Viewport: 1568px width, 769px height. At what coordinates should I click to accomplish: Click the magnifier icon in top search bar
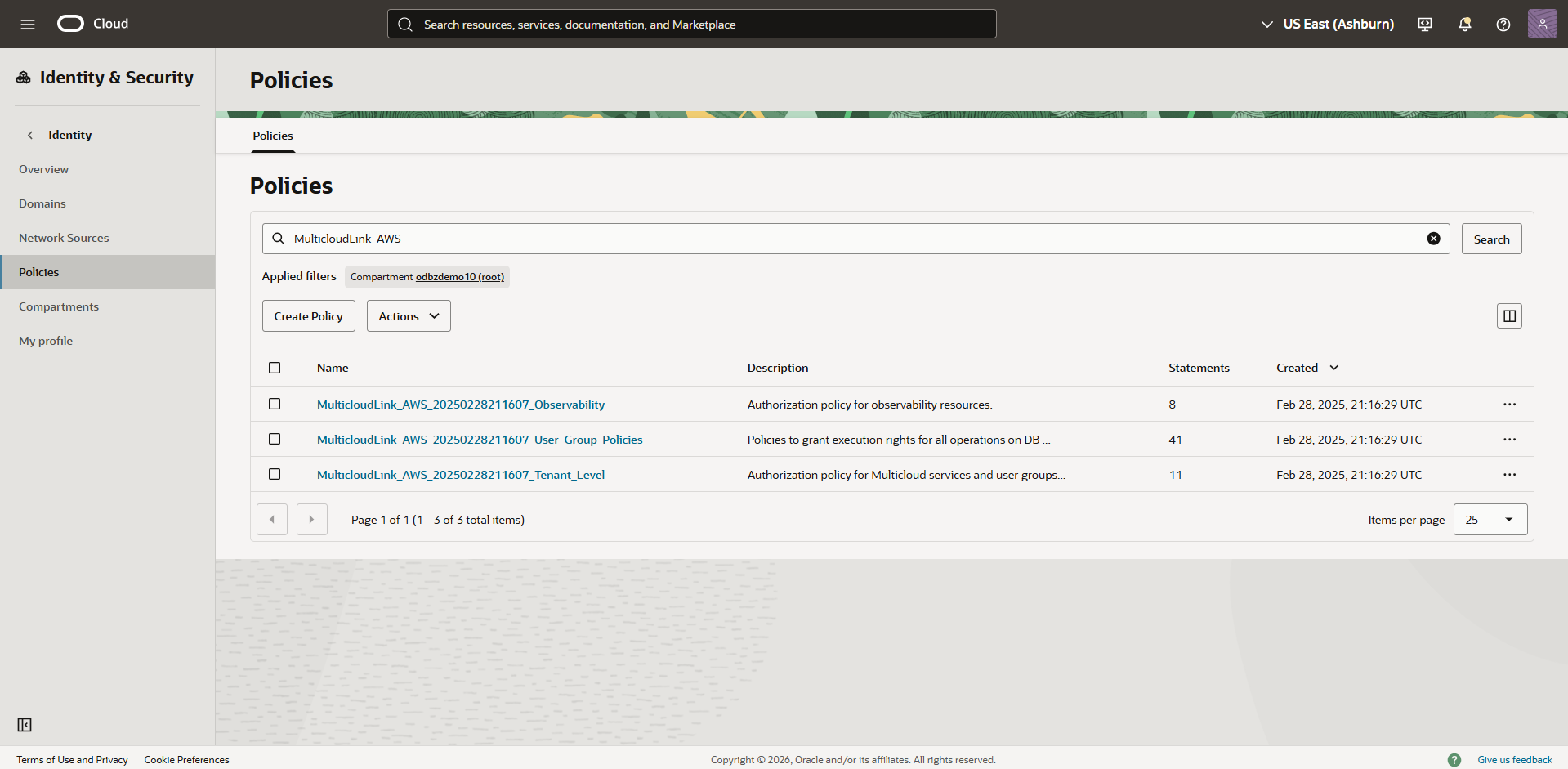coord(405,25)
